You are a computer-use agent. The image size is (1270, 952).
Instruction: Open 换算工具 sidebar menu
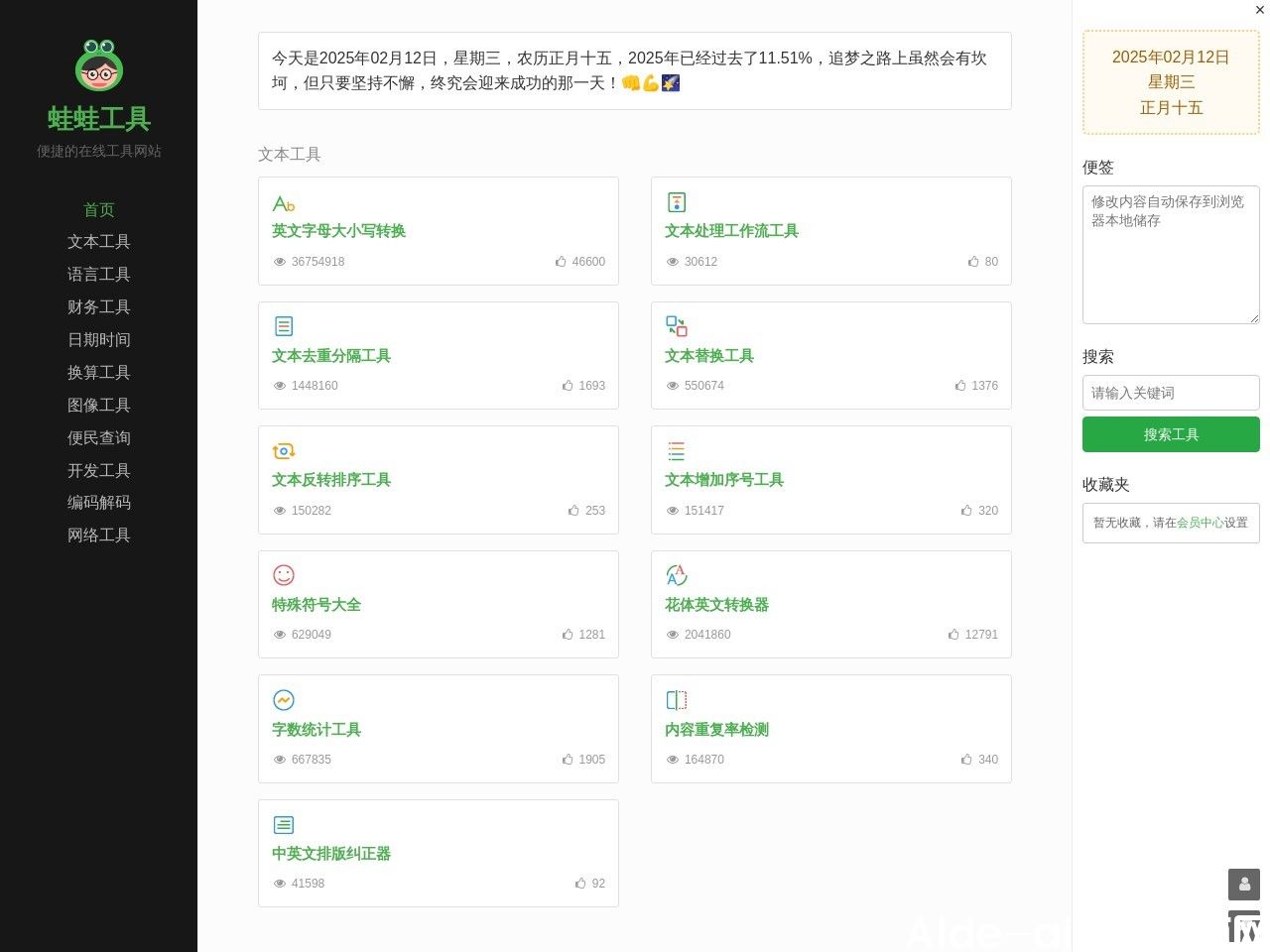click(99, 373)
